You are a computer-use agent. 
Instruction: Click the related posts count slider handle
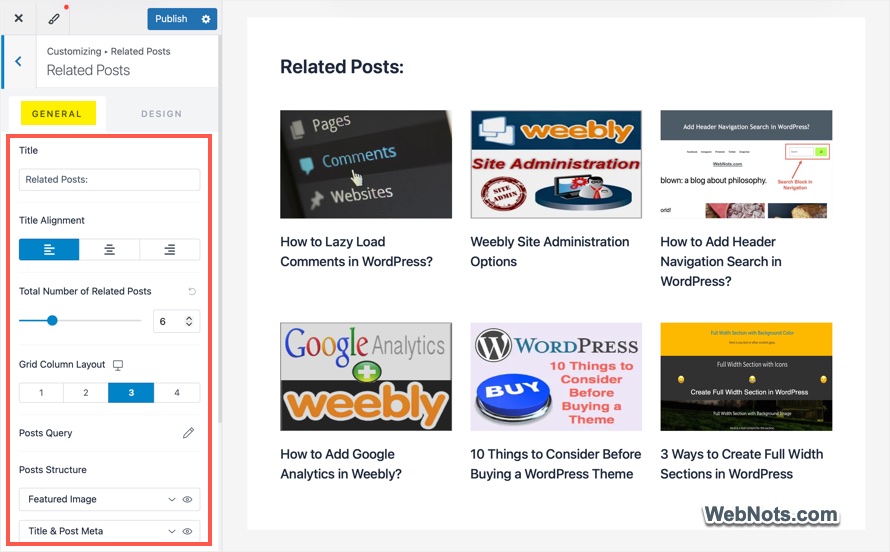(52, 321)
